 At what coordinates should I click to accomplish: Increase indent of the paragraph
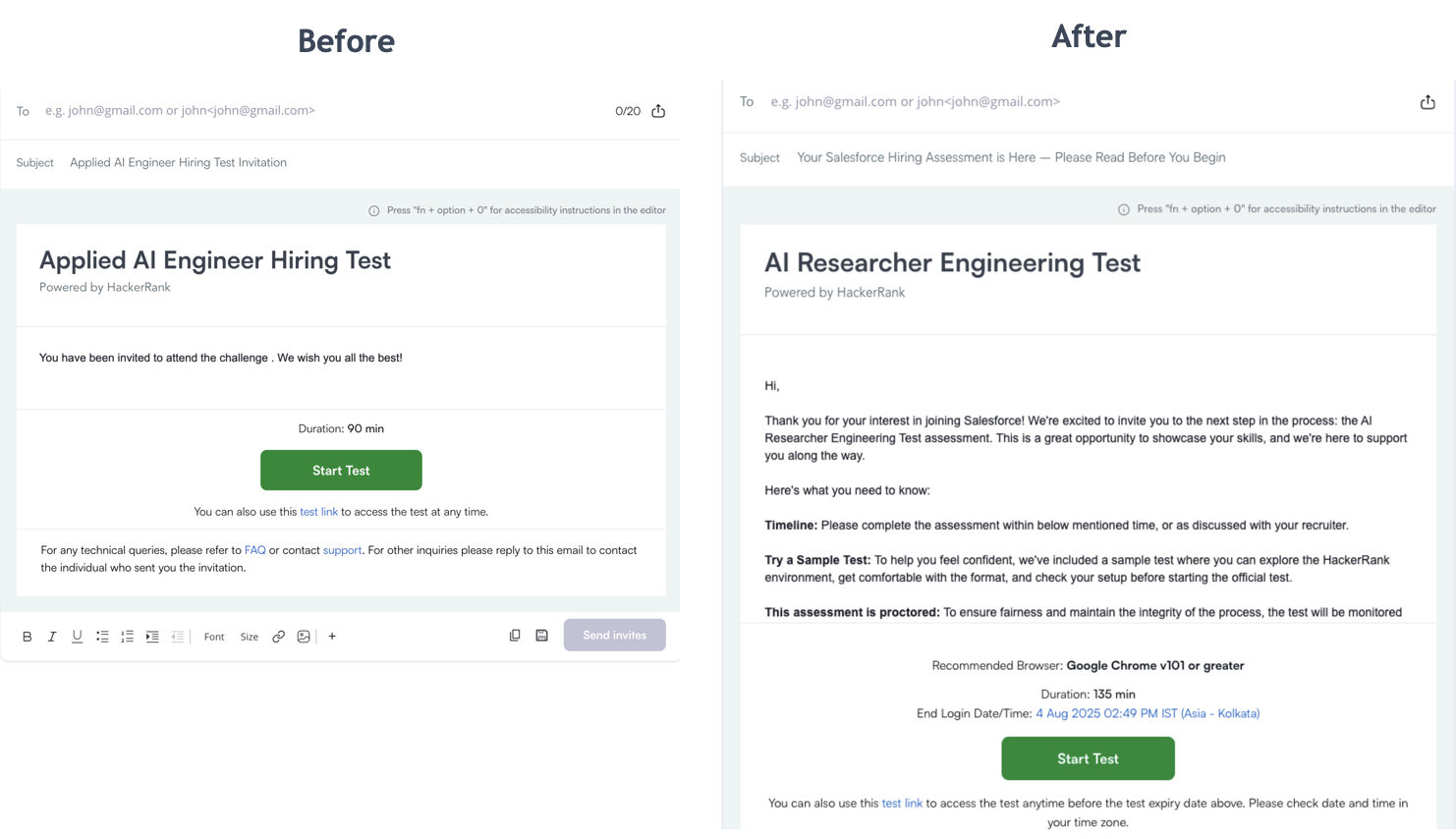[152, 637]
